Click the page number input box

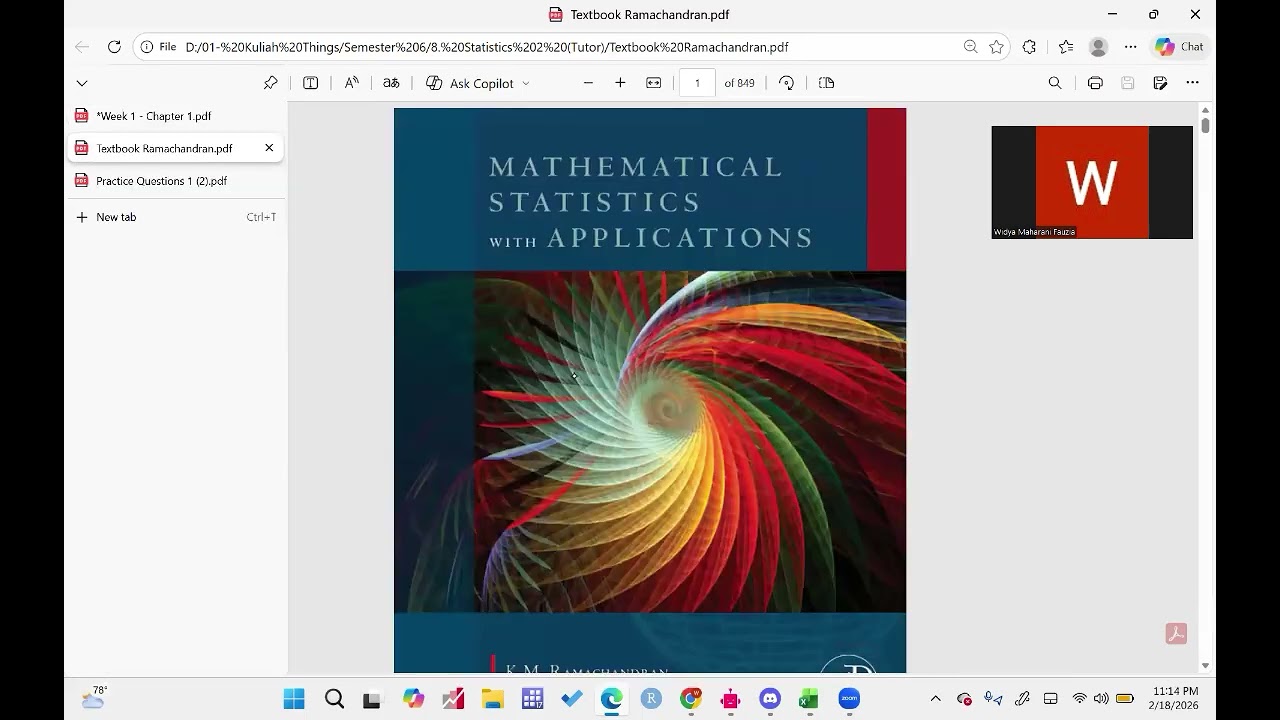click(697, 83)
